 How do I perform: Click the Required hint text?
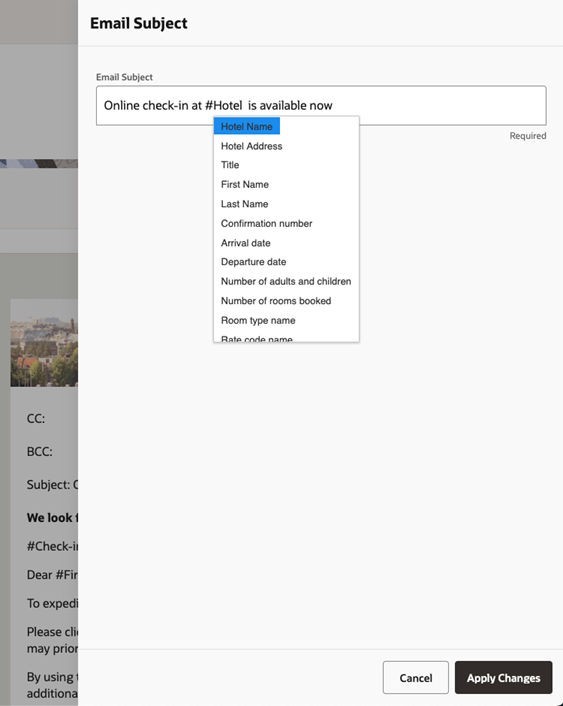[x=528, y=136]
